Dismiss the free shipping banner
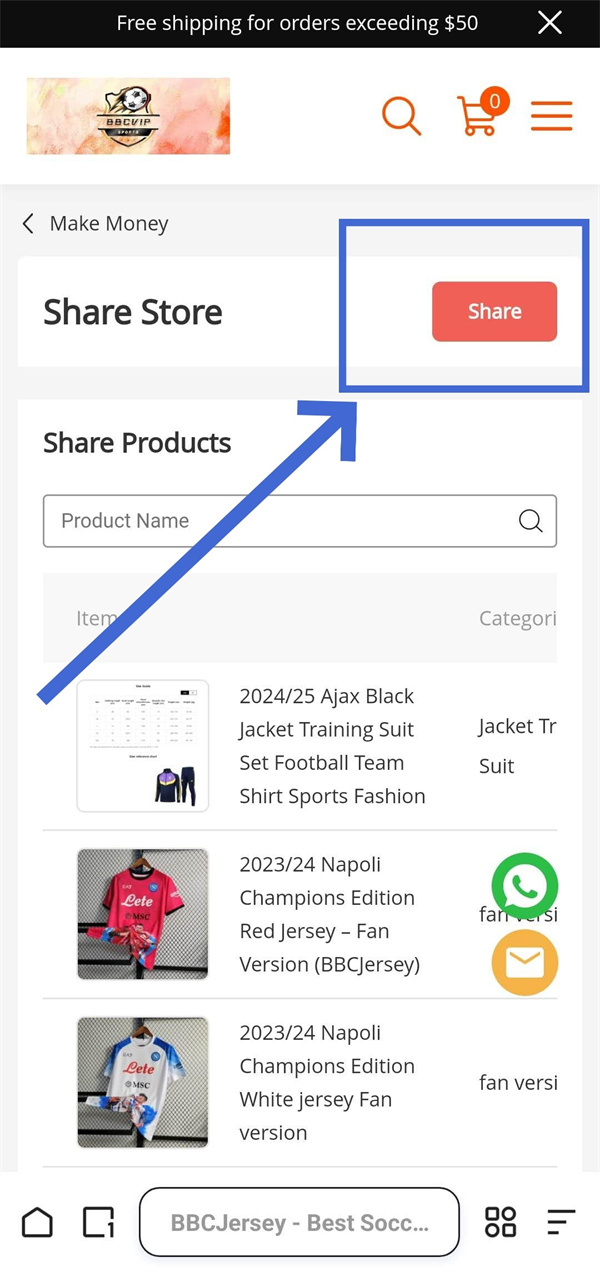 (550, 23)
